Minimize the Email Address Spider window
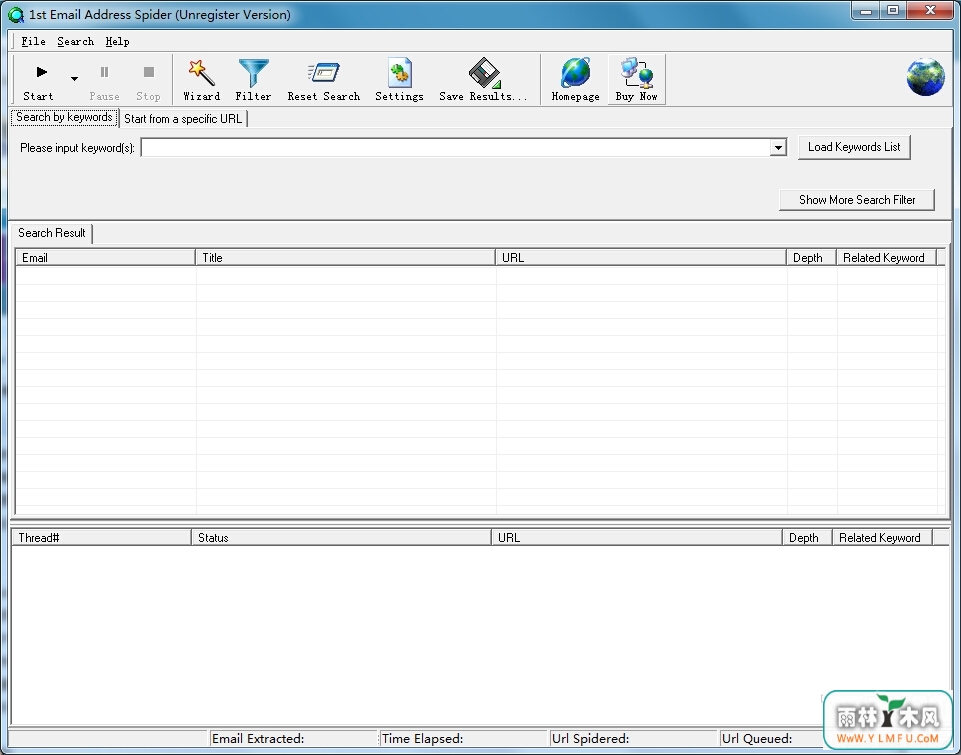Screen dimensions: 961x755 [866, 10]
